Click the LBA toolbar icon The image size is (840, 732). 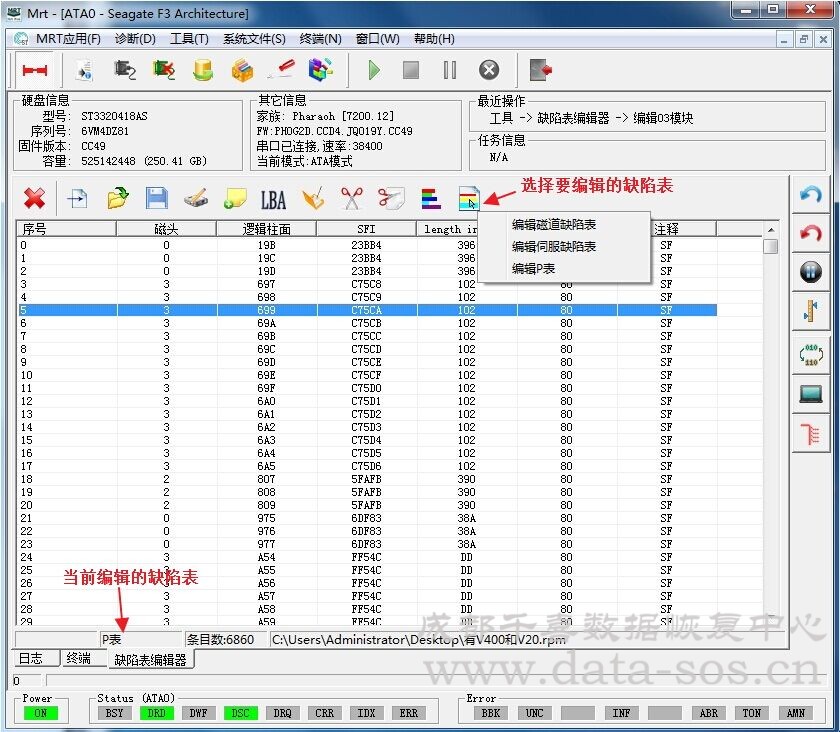pyautogui.click(x=273, y=199)
